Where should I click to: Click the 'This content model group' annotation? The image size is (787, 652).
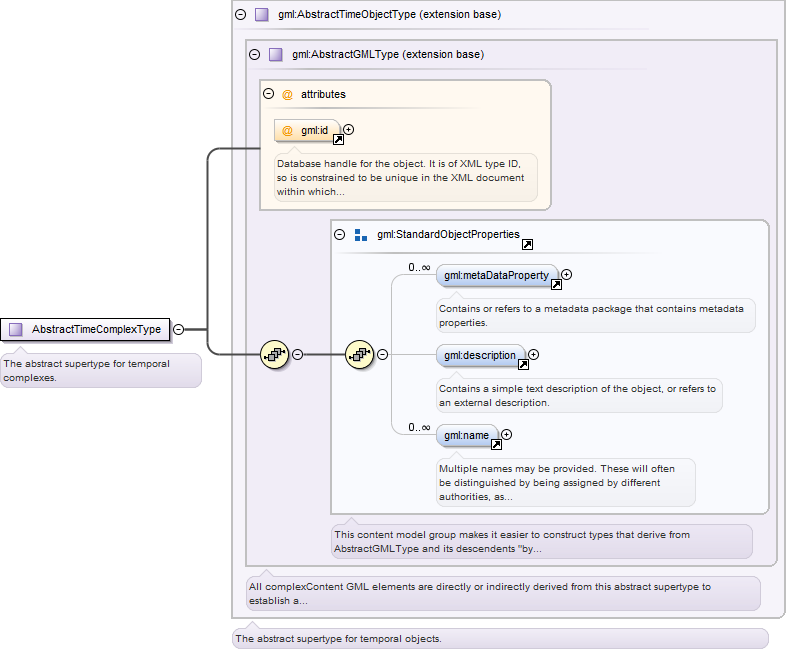point(542,542)
